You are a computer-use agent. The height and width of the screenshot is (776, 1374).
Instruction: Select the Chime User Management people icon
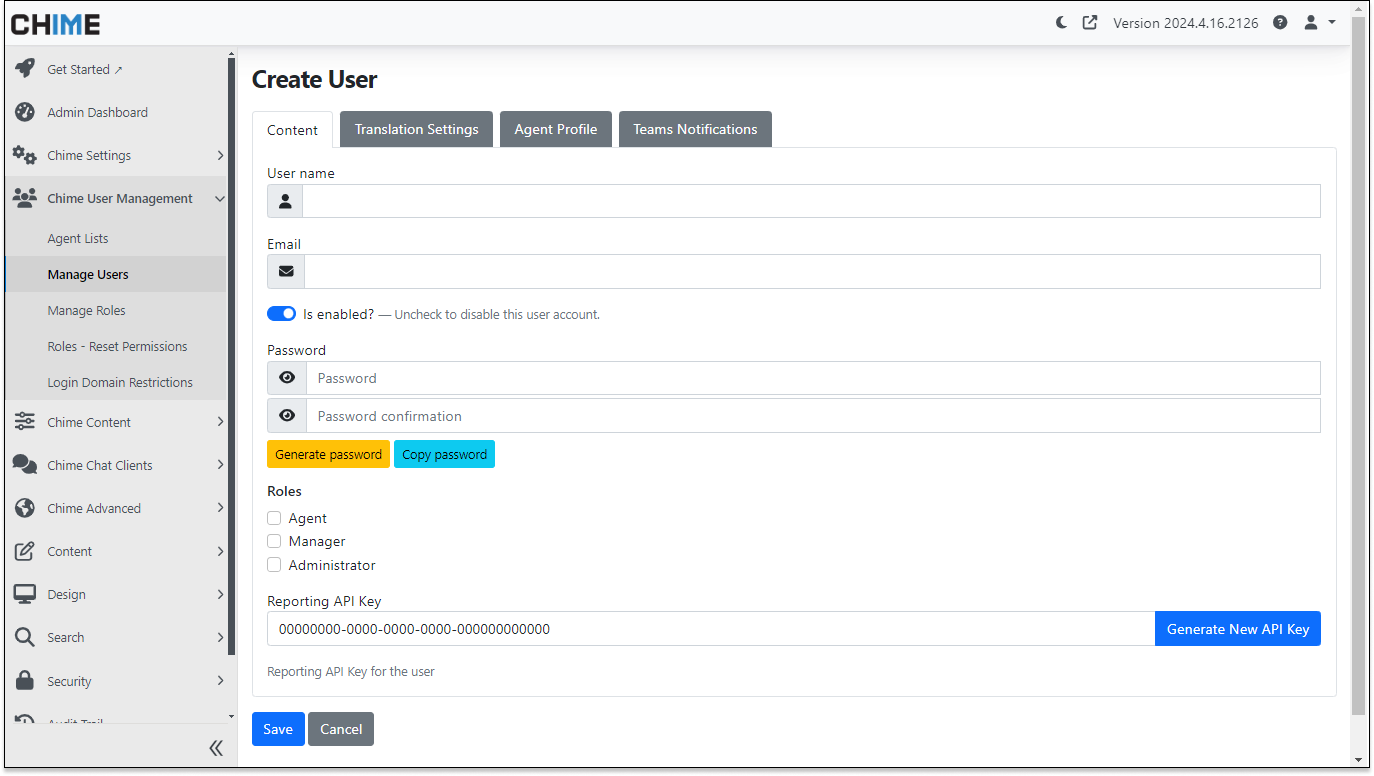tap(25, 197)
